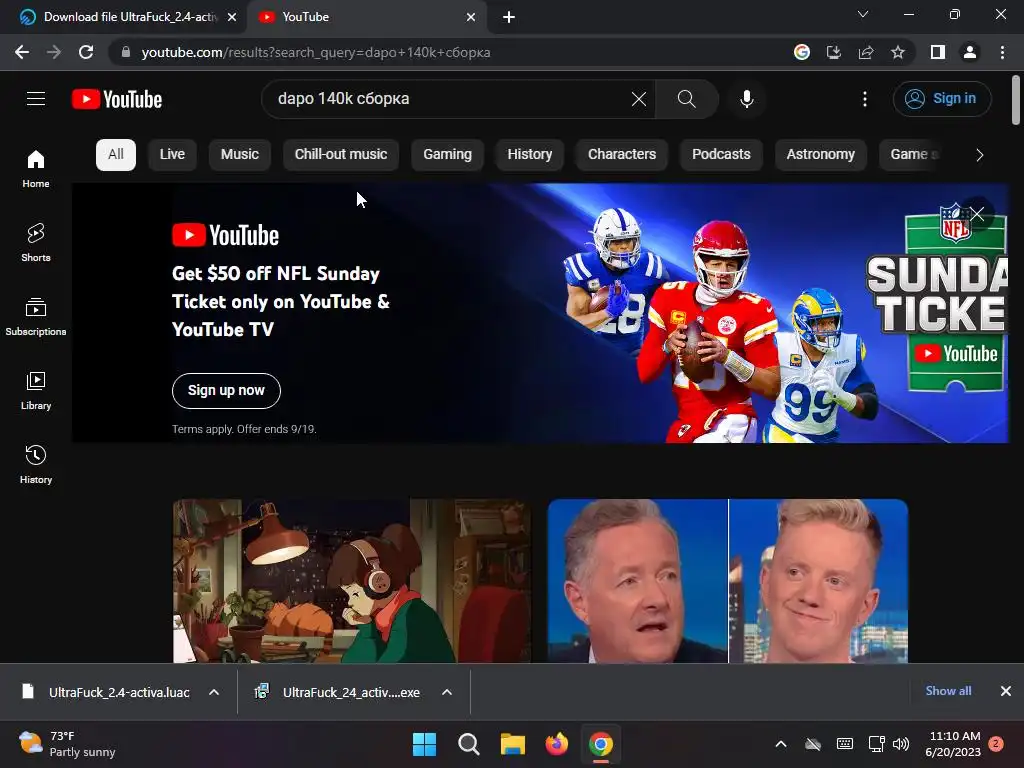1024x768 pixels.
Task: Select the Gaming filter chip
Action: click(x=447, y=155)
